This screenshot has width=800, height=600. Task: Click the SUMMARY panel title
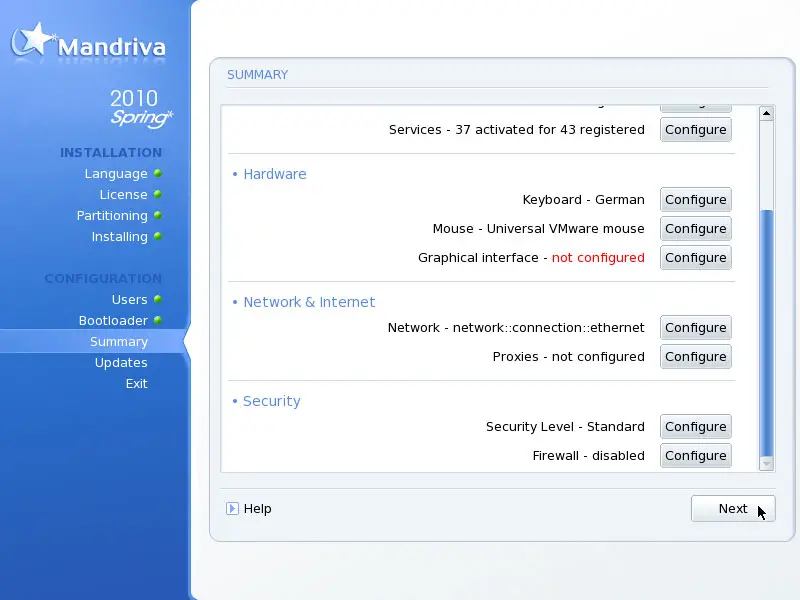point(258,75)
